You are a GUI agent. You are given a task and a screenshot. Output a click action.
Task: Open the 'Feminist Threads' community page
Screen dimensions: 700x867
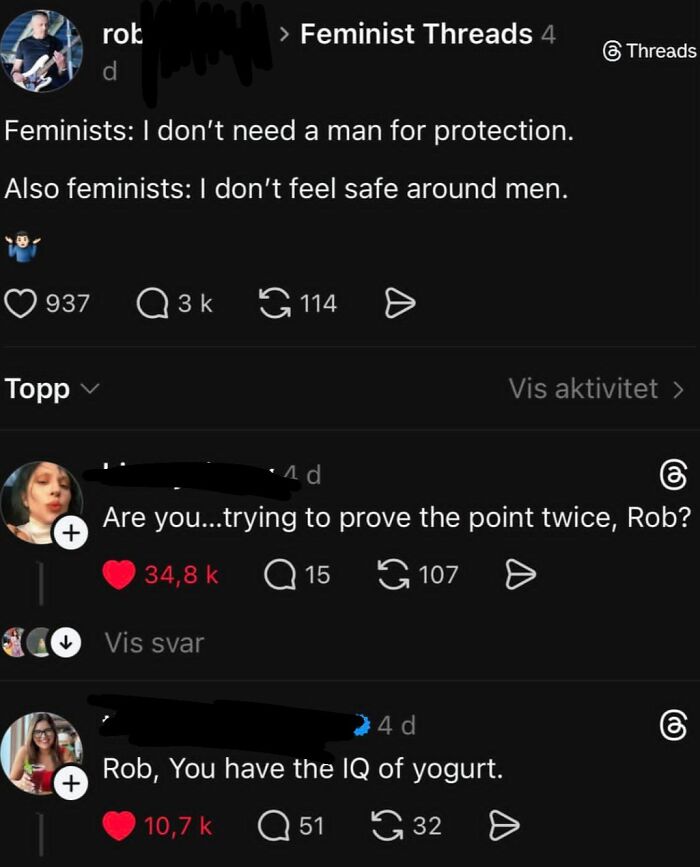[414, 34]
